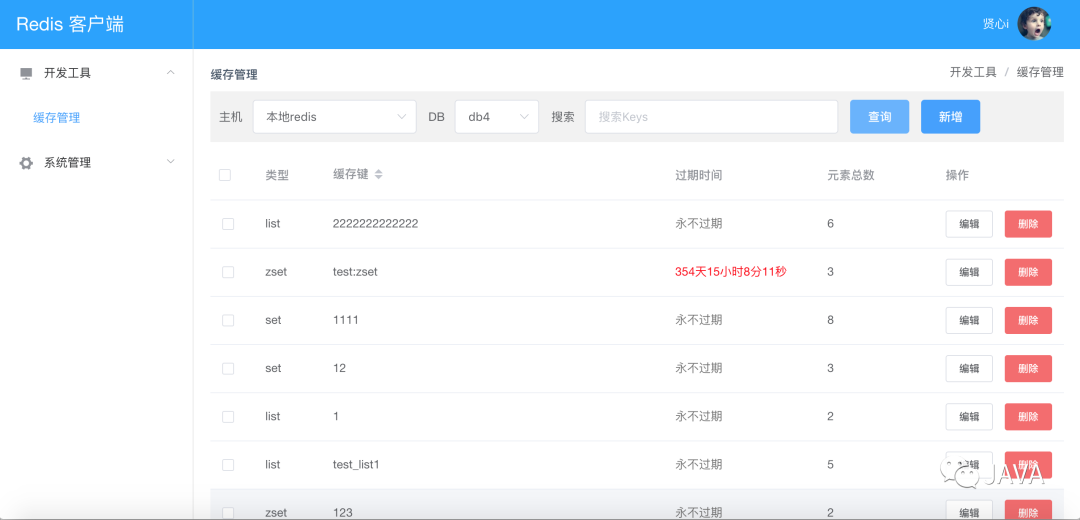Viewport: 1080px width, 520px height.
Task: Tick the checkbox for key 12
Action: click(x=228, y=368)
